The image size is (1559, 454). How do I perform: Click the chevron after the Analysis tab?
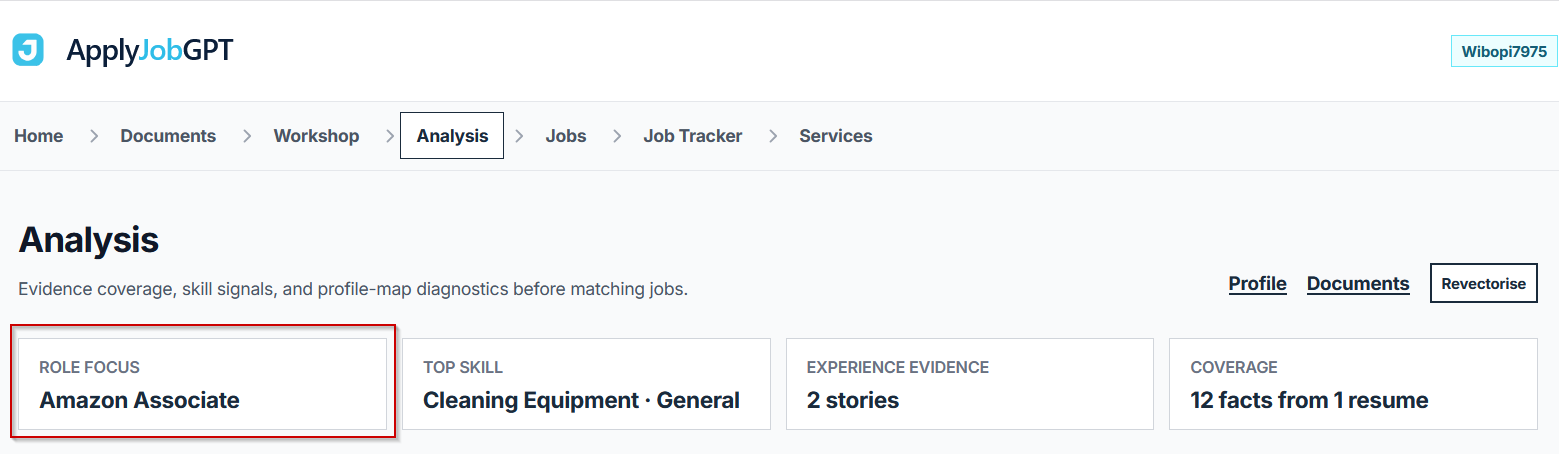point(519,136)
